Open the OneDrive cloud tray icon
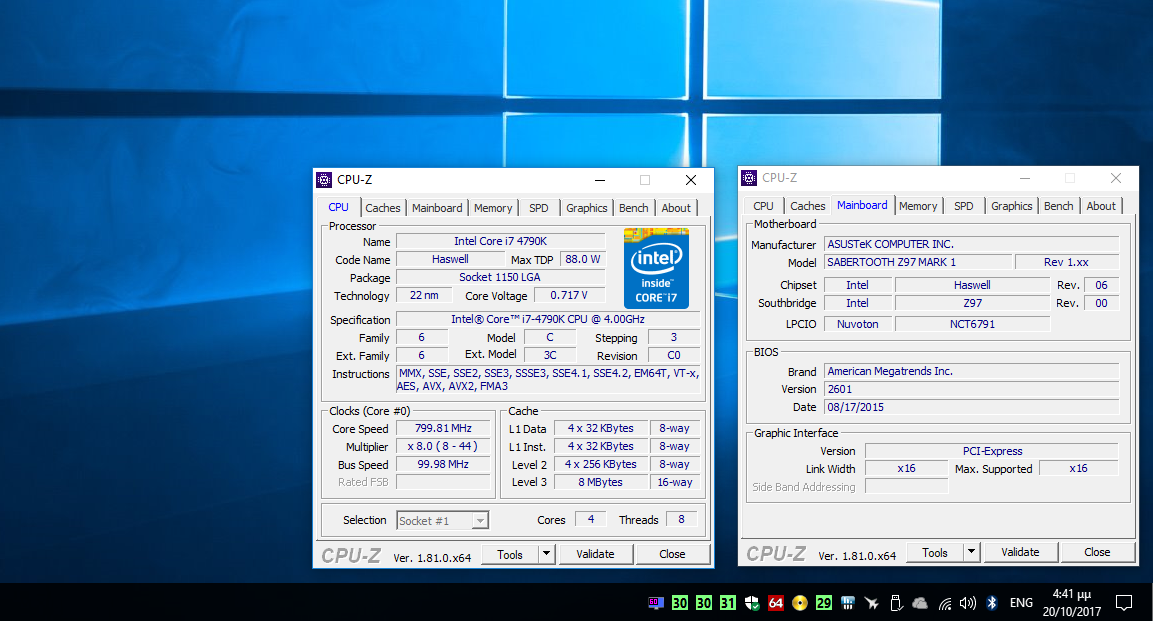 point(920,603)
